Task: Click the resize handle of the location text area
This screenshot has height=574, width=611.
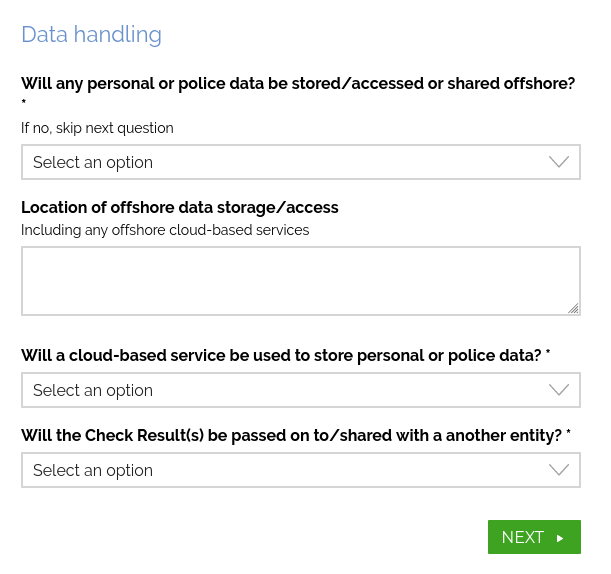Action: pos(573,309)
